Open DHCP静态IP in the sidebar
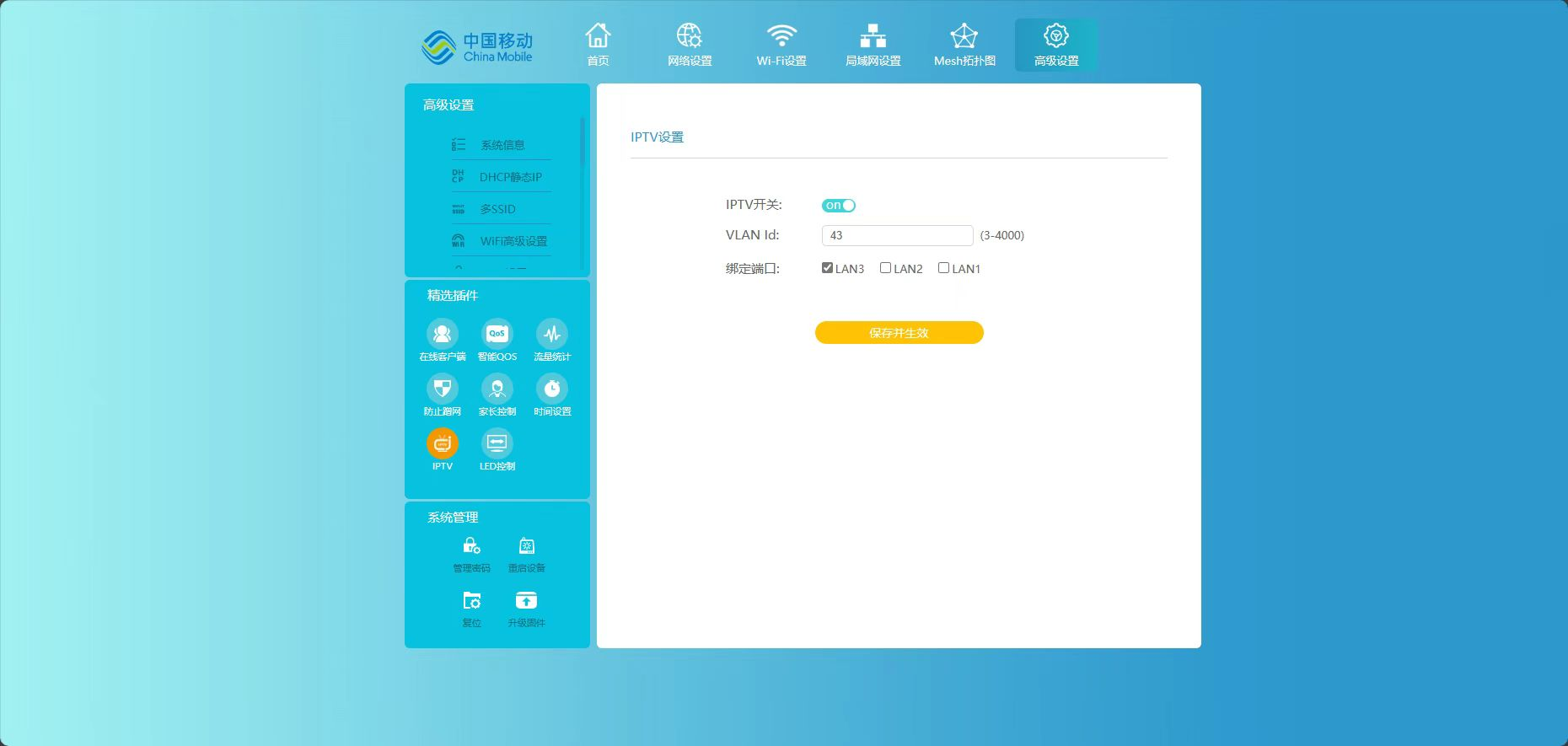1568x746 pixels. [x=502, y=177]
